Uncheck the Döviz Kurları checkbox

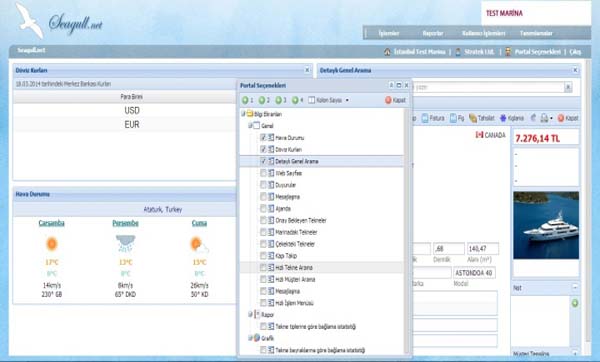(263, 149)
